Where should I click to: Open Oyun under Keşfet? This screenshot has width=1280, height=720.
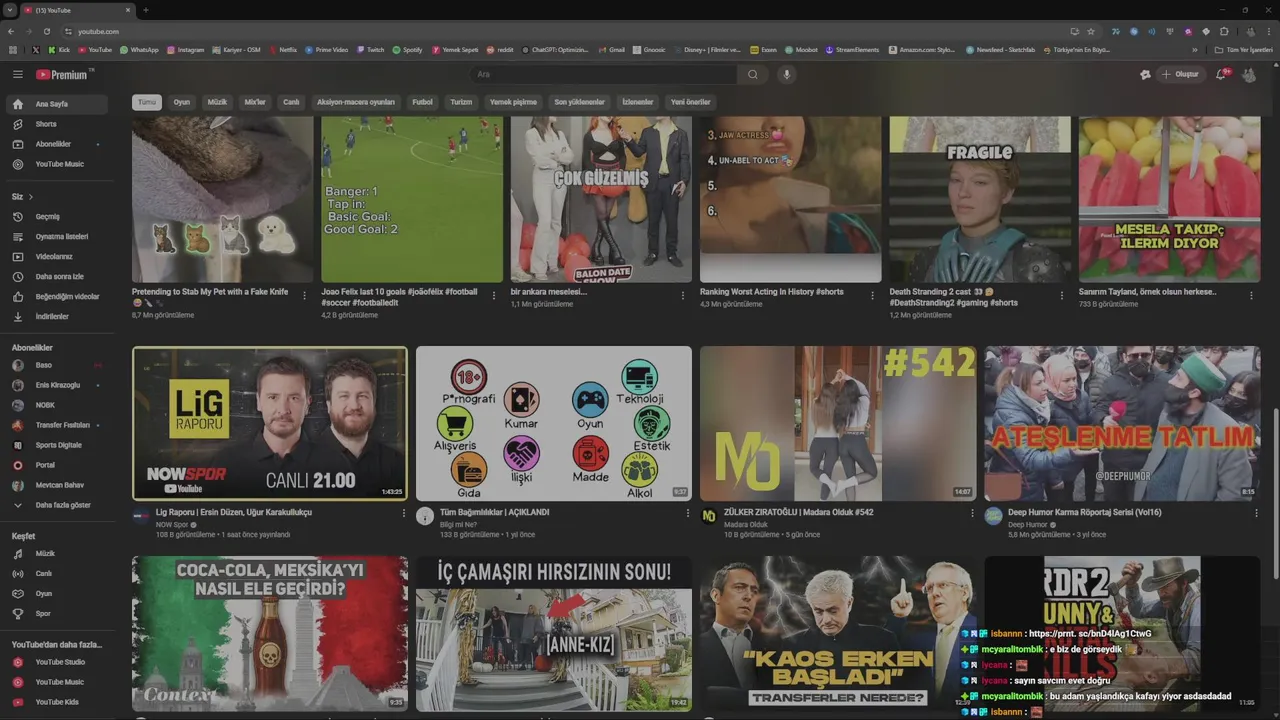click(57, 593)
